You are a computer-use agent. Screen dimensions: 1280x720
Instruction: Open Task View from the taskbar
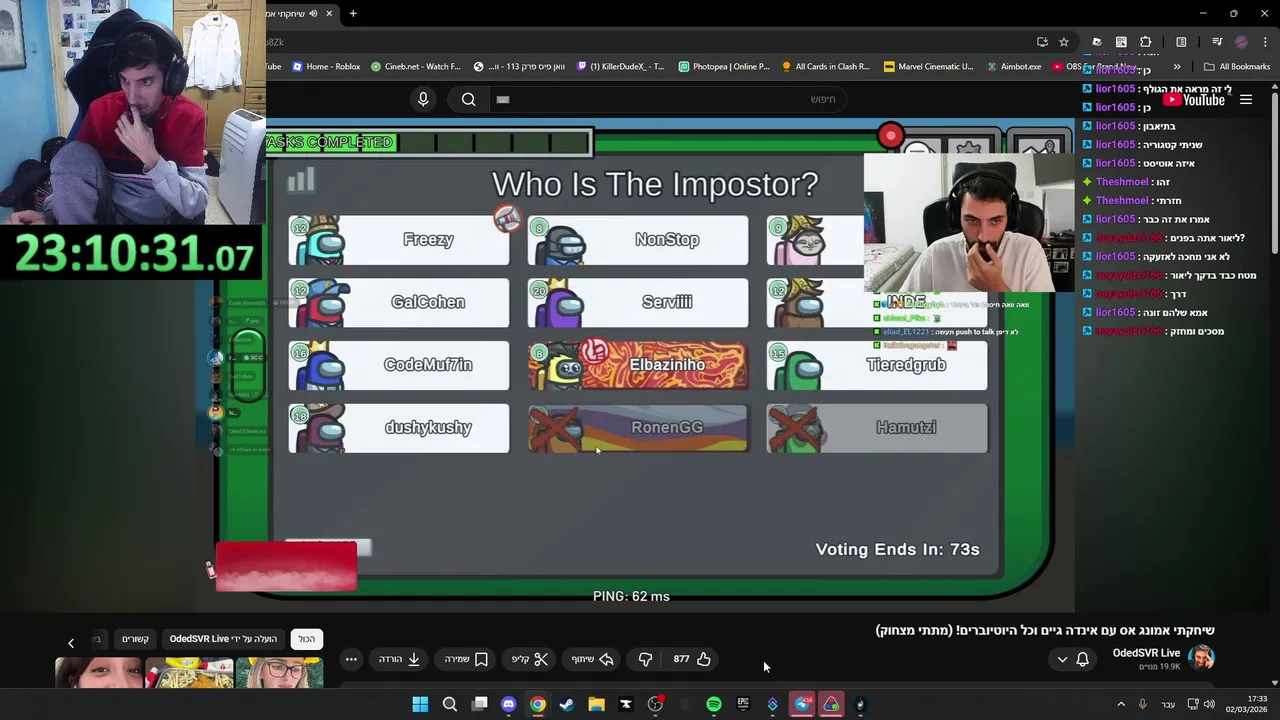(479, 704)
